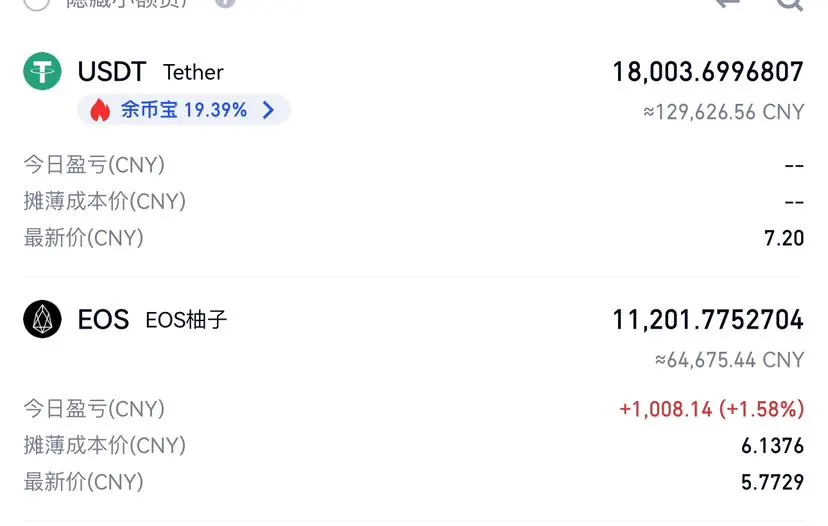Open EOS details via 11,201.7752704 balance
Image resolution: width=828 pixels, height=526 pixels.
click(708, 320)
